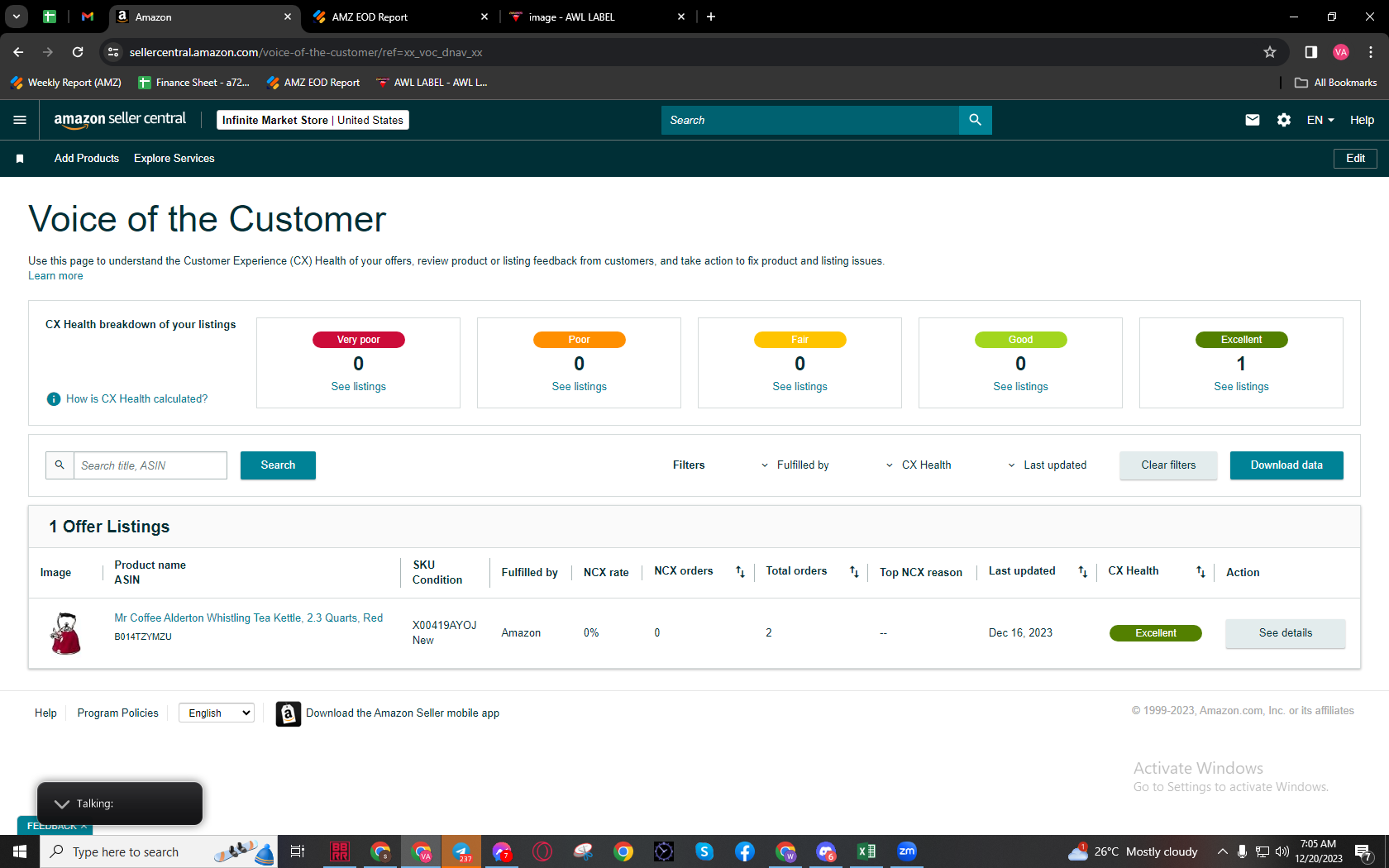Viewport: 1389px width, 868px height.
Task: Open the settings gear in Seller Central
Action: [x=1284, y=120]
